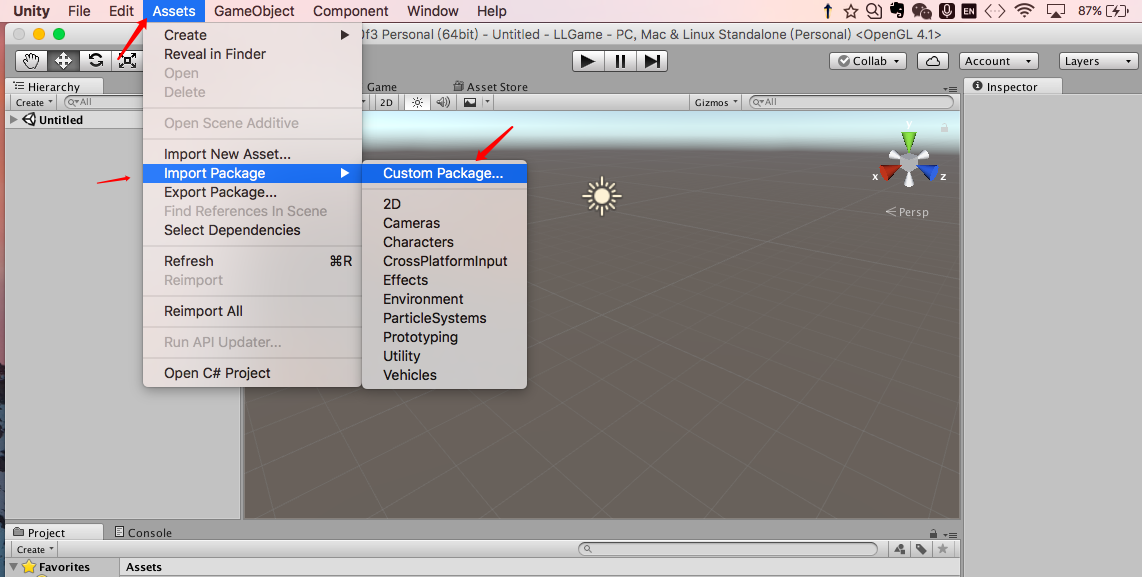Screen dimensions: 1142x577
Task: Open the cloud Services button
Action: click(932, 61)
